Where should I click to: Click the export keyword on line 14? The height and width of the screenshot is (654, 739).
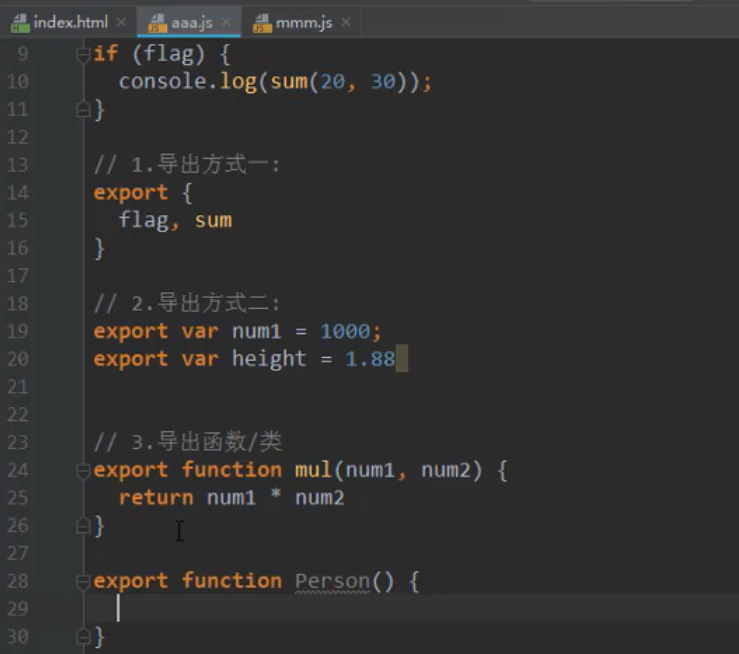pos(131,193)
